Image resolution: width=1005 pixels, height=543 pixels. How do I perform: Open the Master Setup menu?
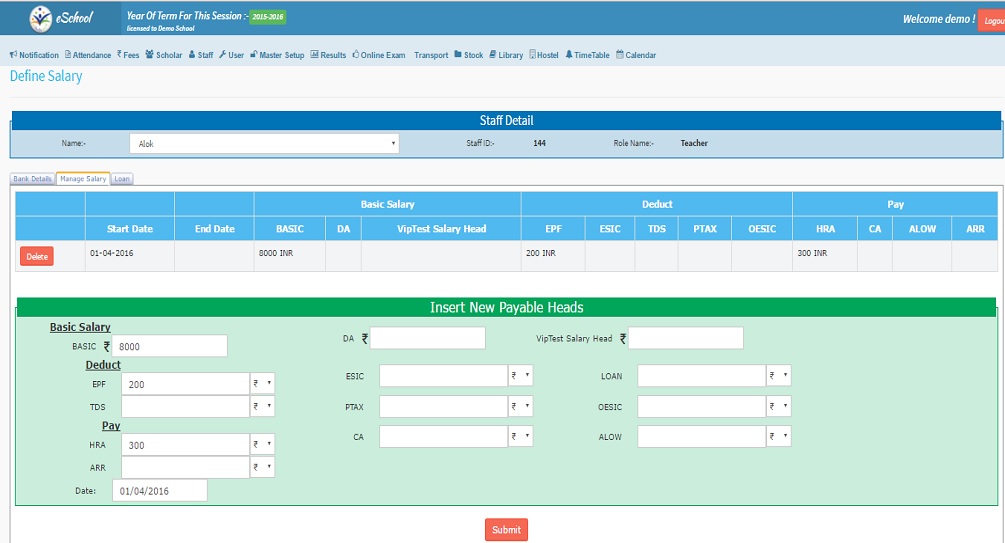pyautogui.click(x=277, y=55)
